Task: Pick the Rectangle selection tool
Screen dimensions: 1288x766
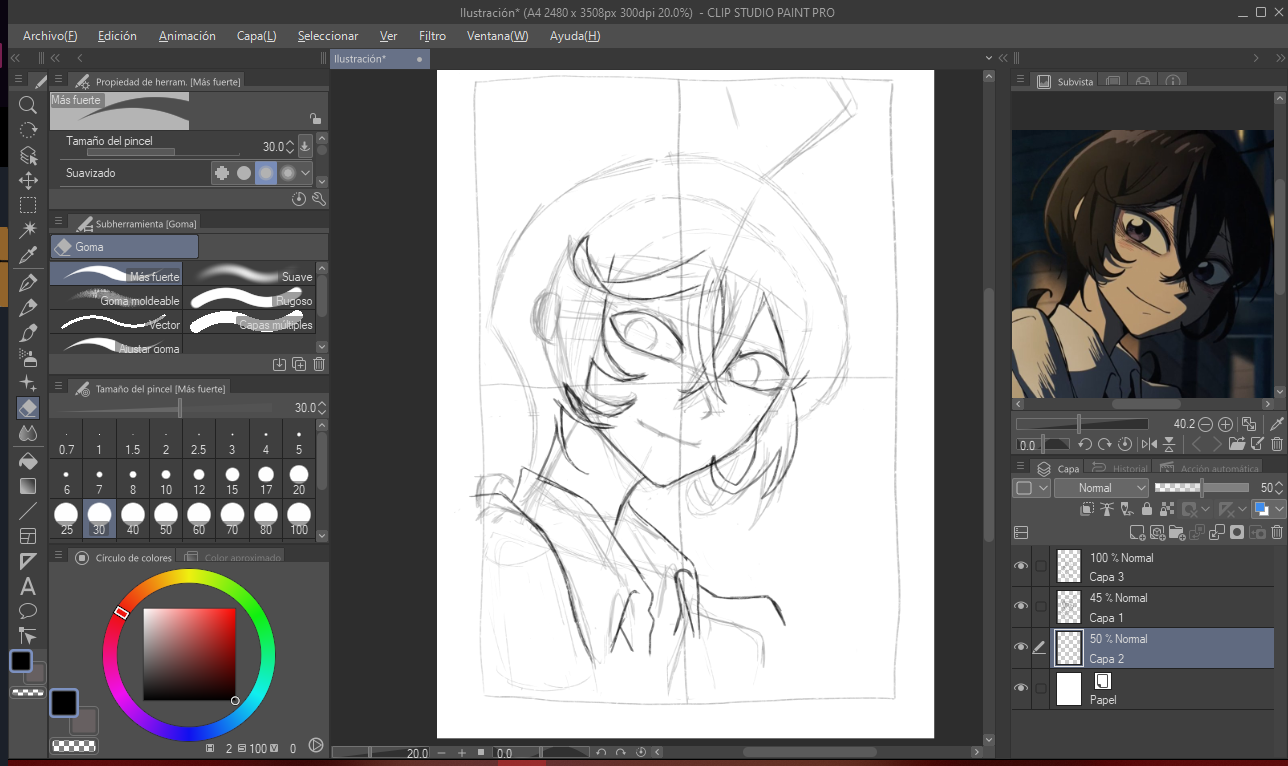Action: (28, 205)
